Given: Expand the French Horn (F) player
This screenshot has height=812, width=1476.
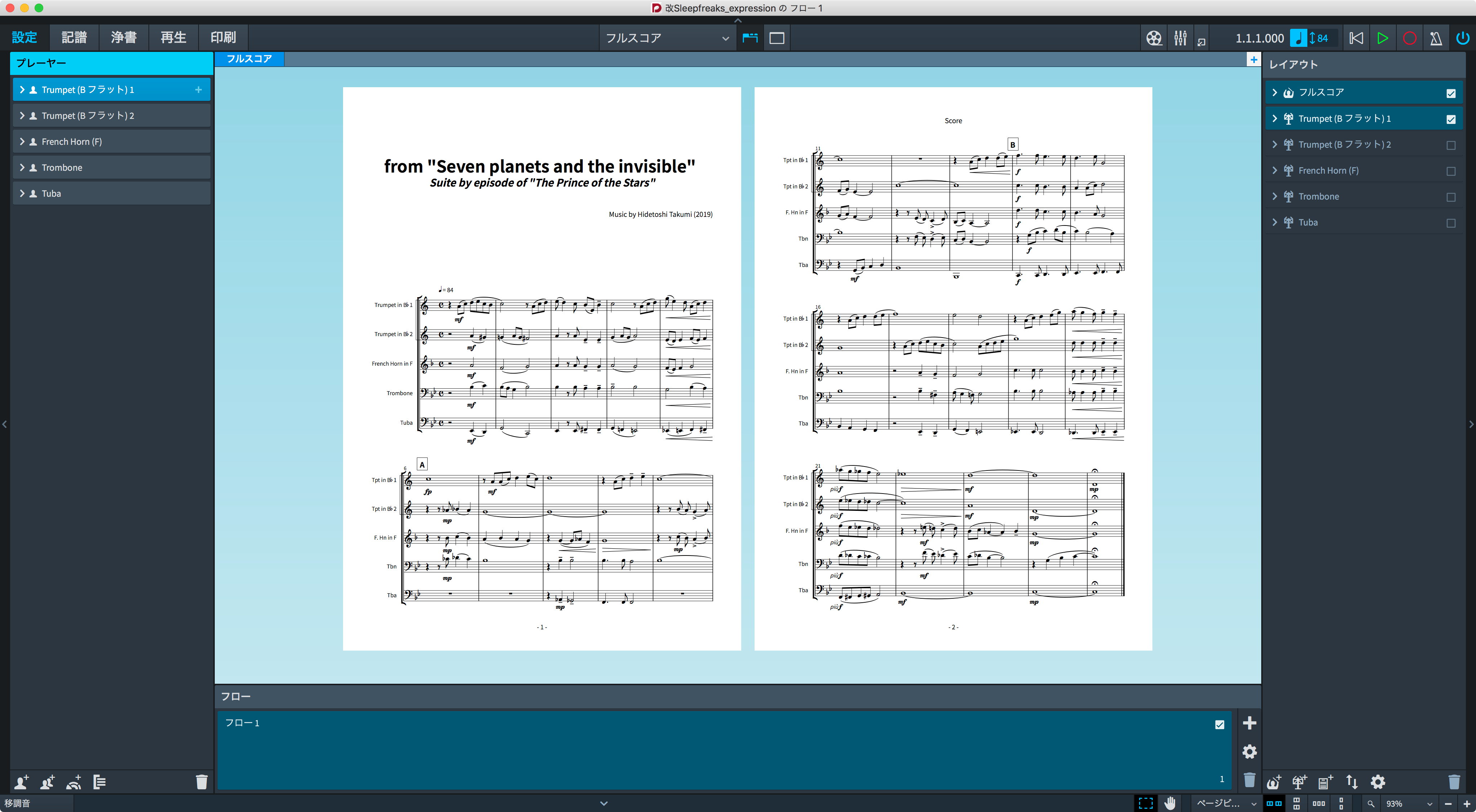Looking at the screenshot, I should (x=22, y=142).
